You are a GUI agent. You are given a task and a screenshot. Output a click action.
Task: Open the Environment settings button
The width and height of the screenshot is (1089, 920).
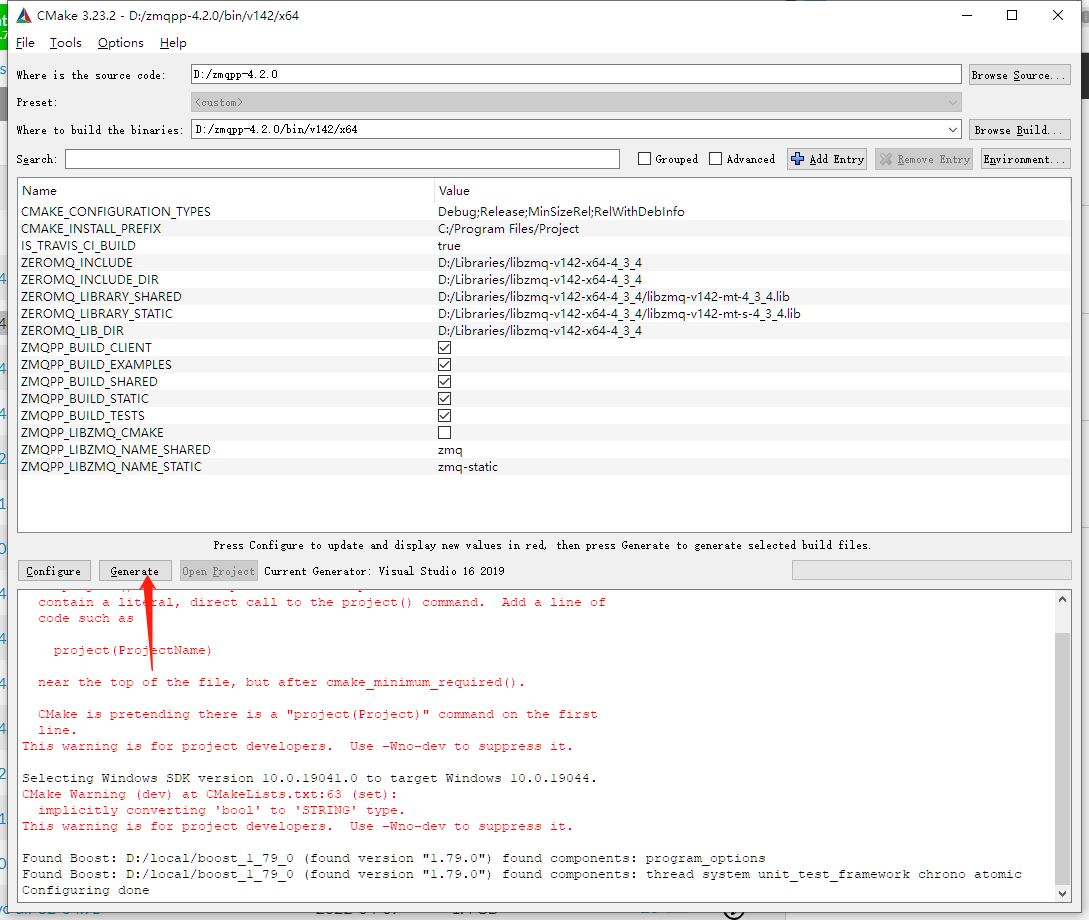(1025, 159)
